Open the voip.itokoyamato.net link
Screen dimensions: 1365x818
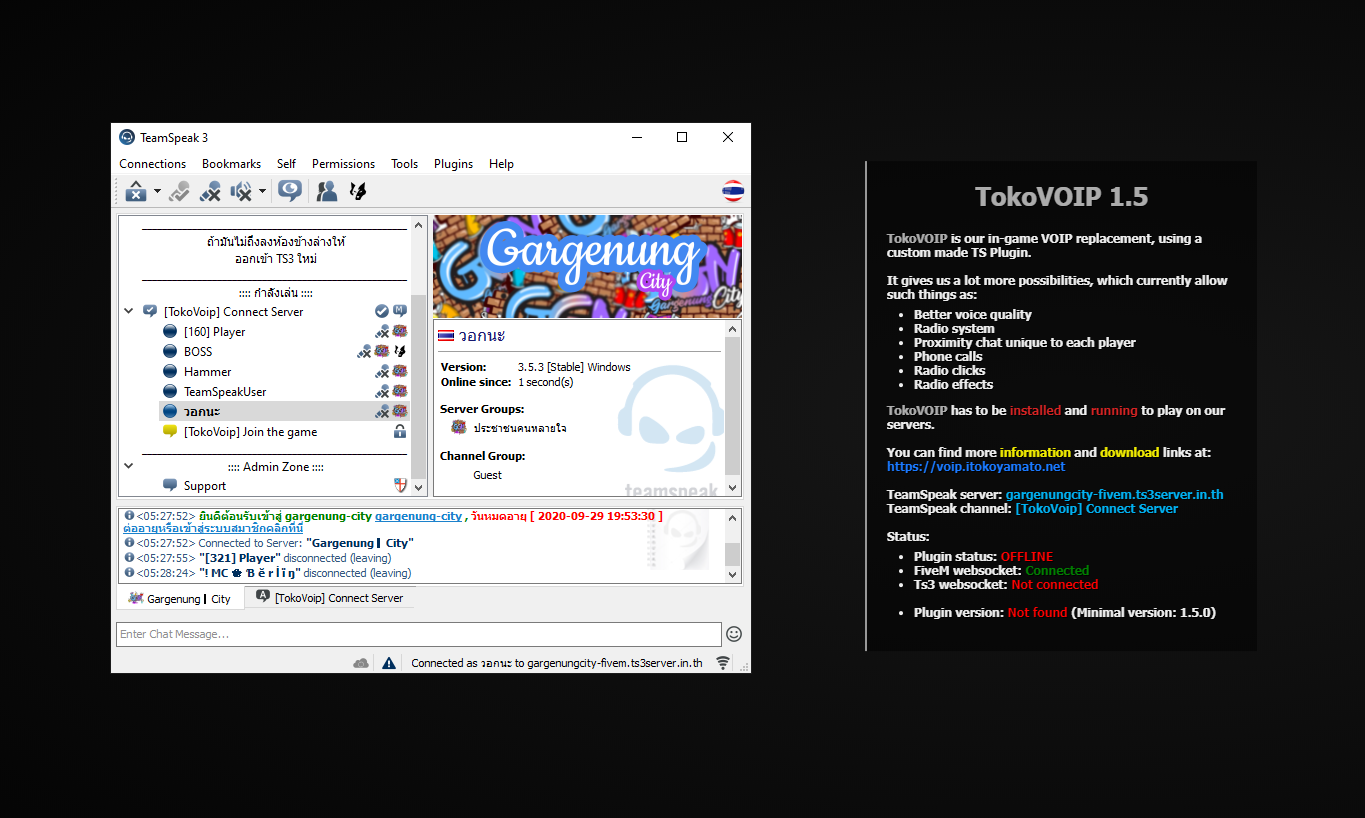point(975,466)
